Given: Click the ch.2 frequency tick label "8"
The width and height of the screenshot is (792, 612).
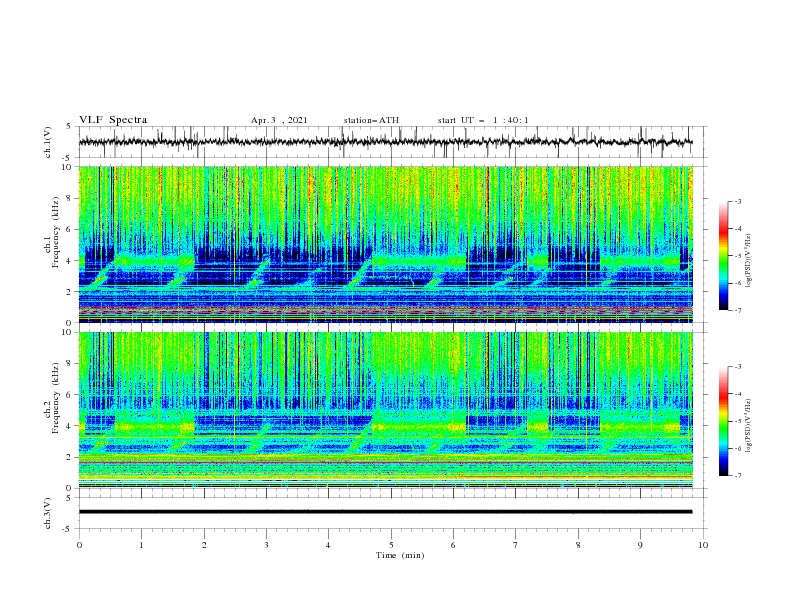Looking at the screenshot, I should click(69, 364).
